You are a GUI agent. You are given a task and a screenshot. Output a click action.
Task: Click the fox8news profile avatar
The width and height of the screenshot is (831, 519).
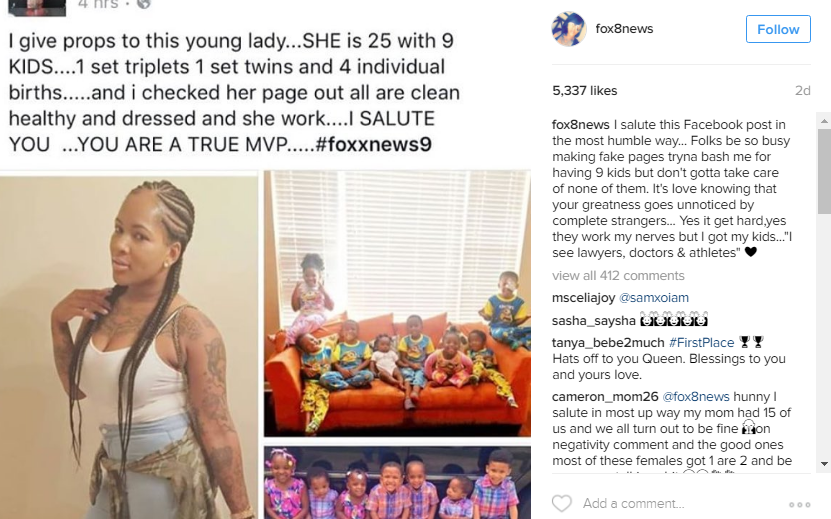569,29
